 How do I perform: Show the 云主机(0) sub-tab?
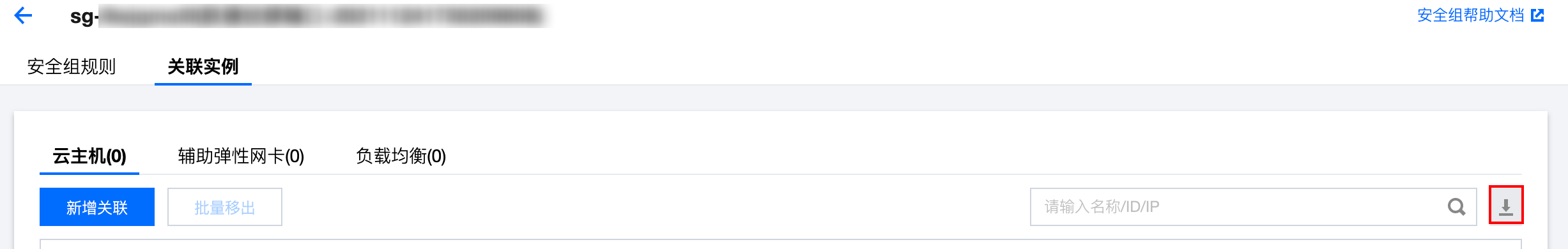89,156
